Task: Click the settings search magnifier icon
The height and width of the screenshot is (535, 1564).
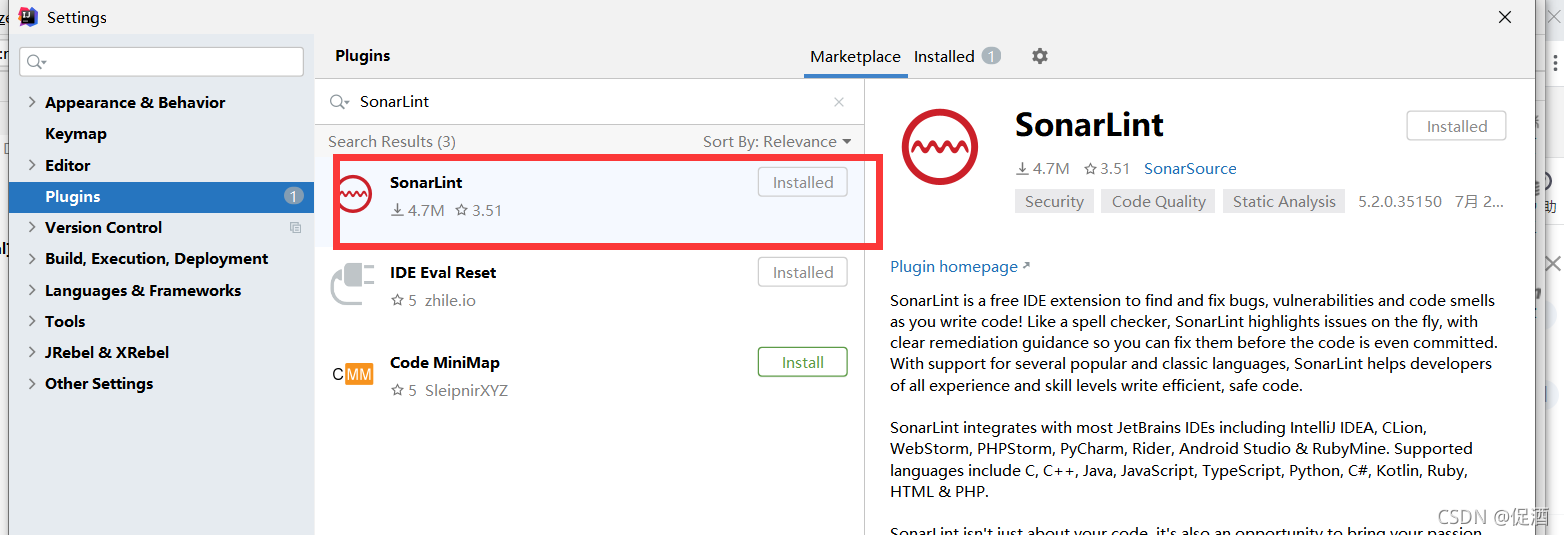Action: click(36, 62)
